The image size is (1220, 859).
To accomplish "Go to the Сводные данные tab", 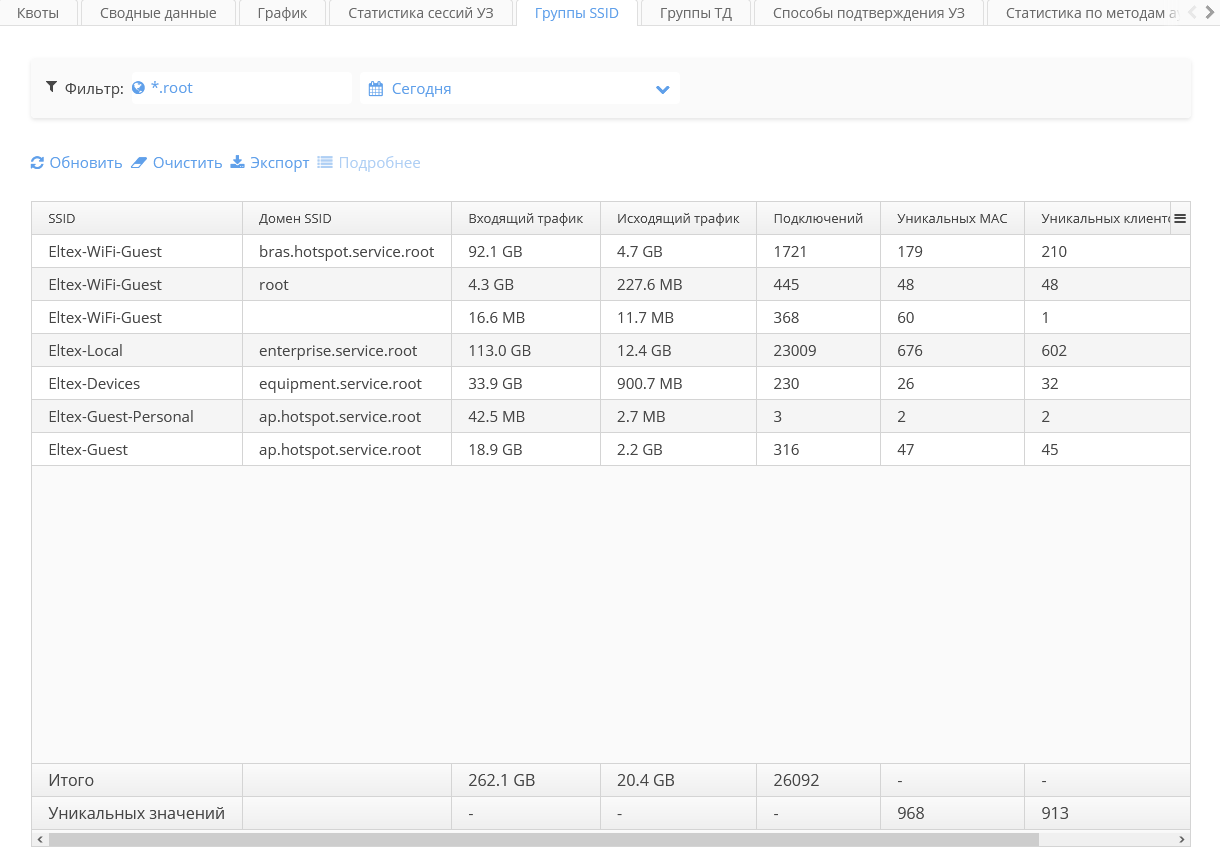I will pos(159,13).
